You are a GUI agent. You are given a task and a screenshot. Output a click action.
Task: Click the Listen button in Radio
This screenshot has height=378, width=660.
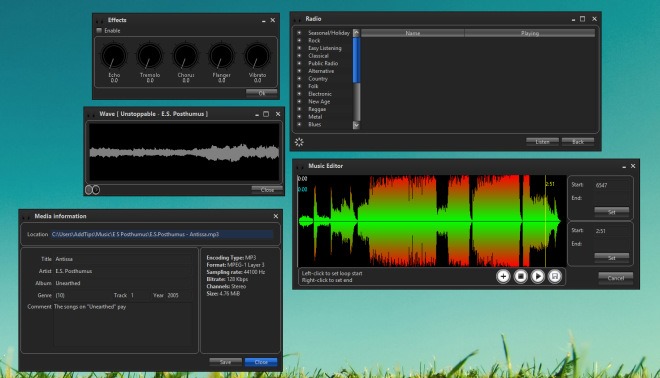coord(542,142)
